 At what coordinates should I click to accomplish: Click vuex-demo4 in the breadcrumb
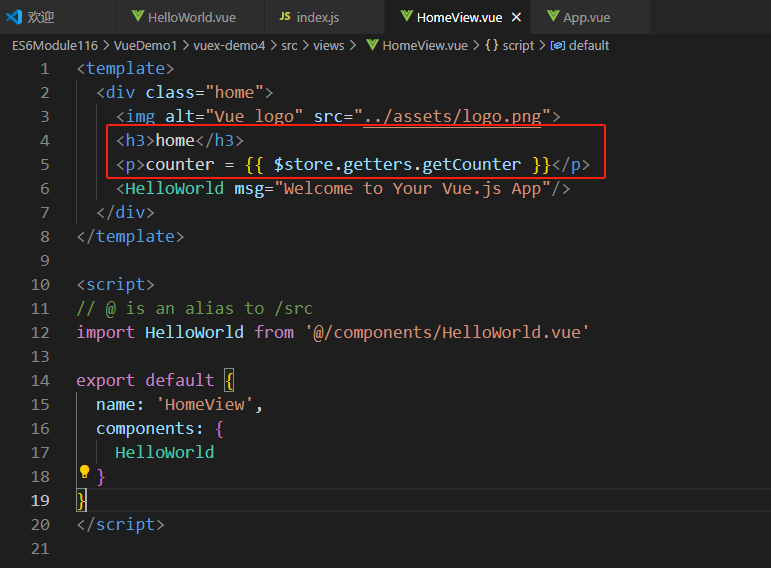tap(229, 46)
